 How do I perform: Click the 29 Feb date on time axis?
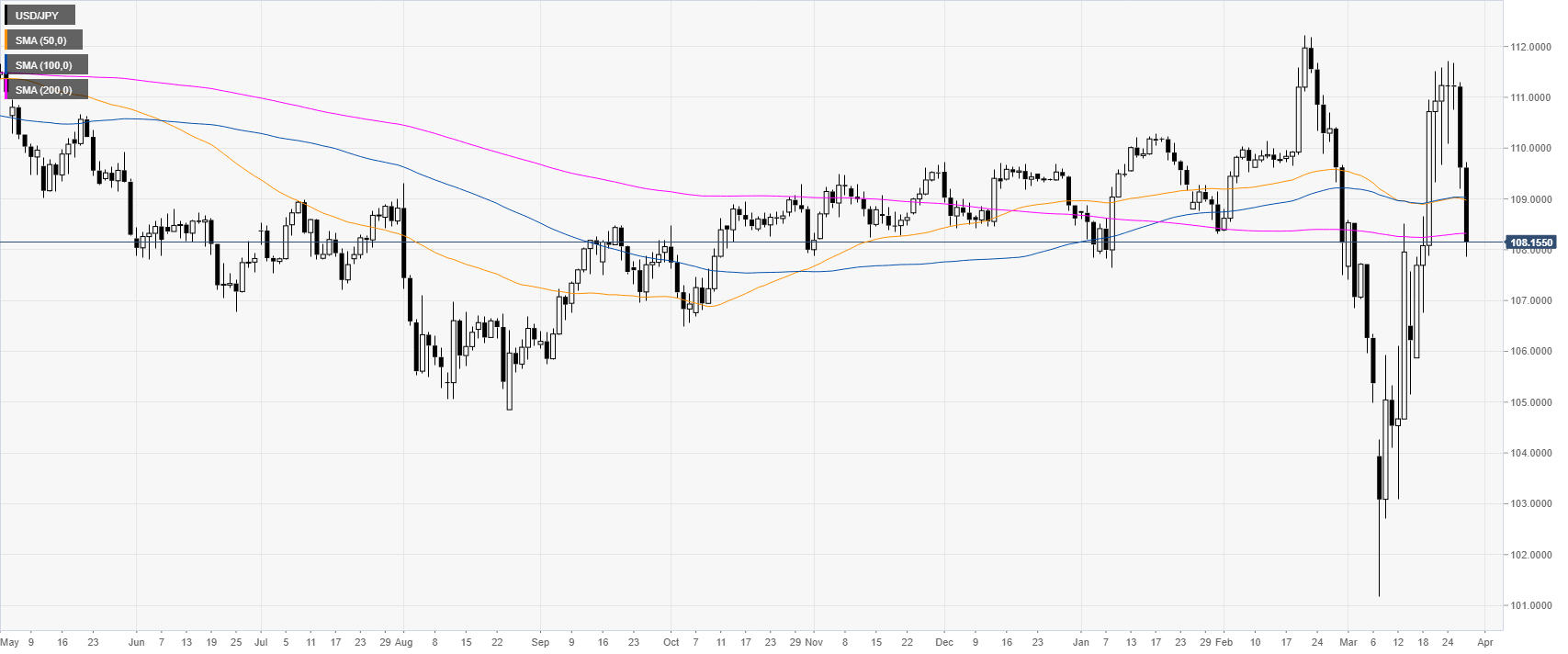[1216, 642]
